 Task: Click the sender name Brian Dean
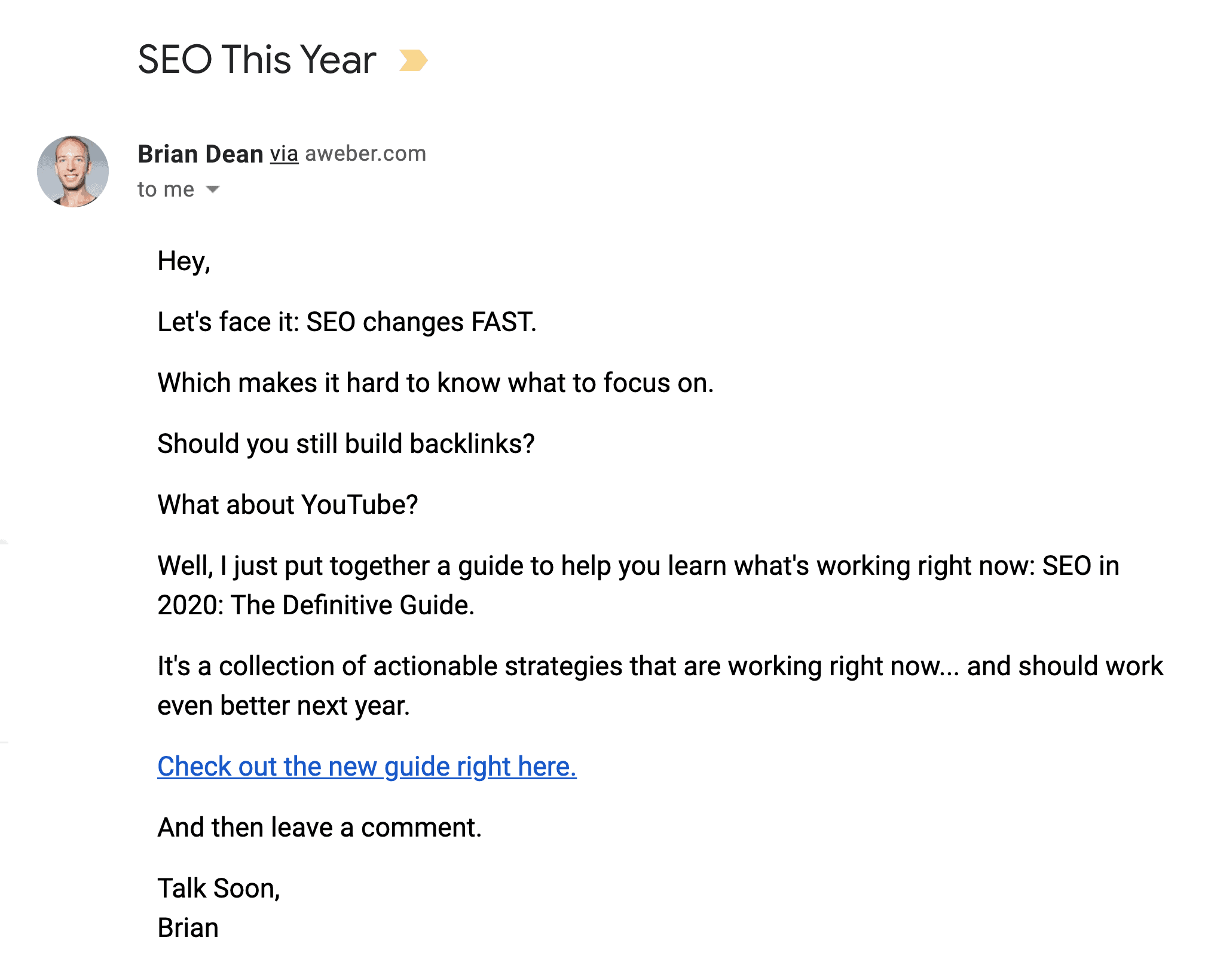tap(200, 154)
